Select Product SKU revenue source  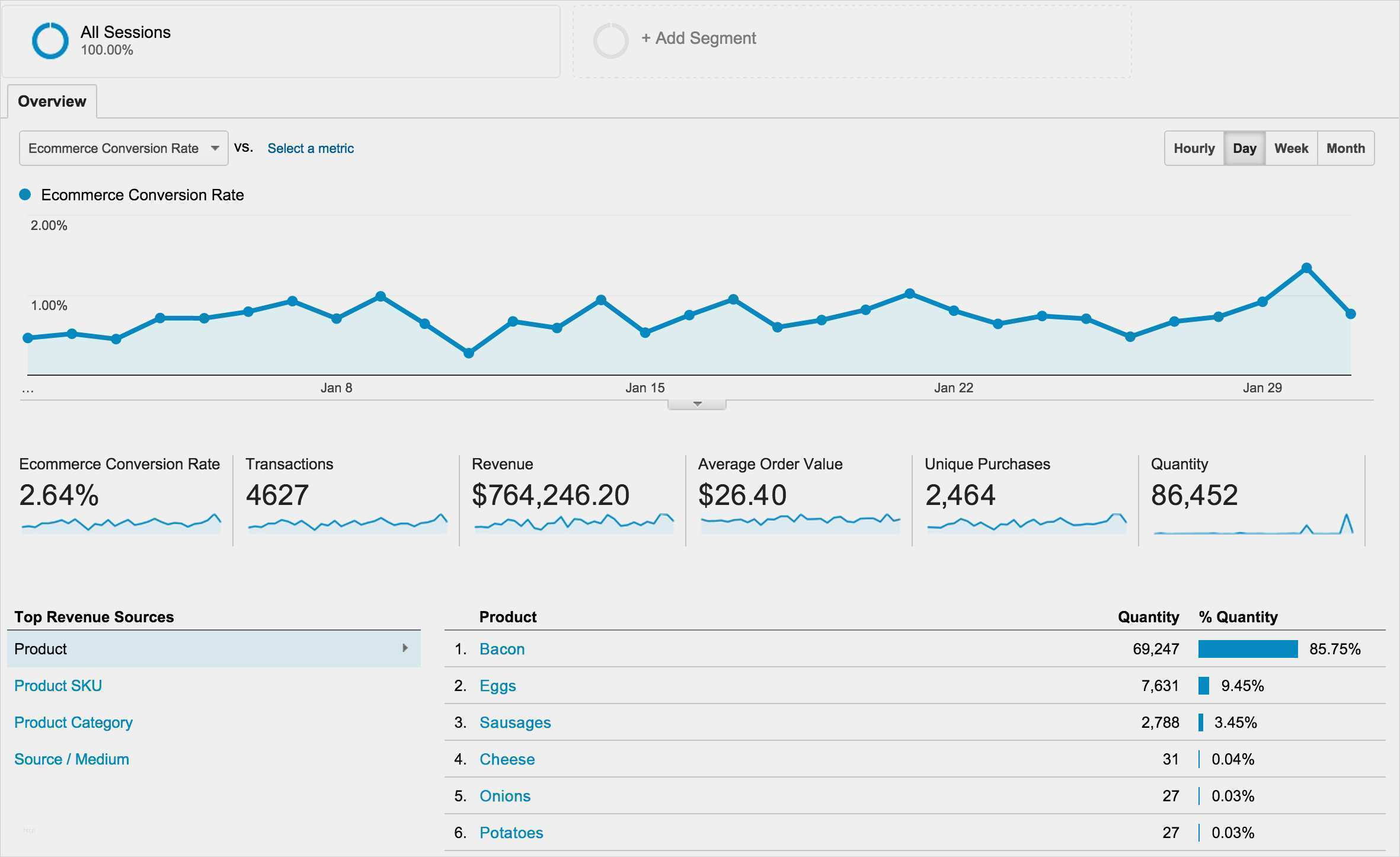point(58,686)
